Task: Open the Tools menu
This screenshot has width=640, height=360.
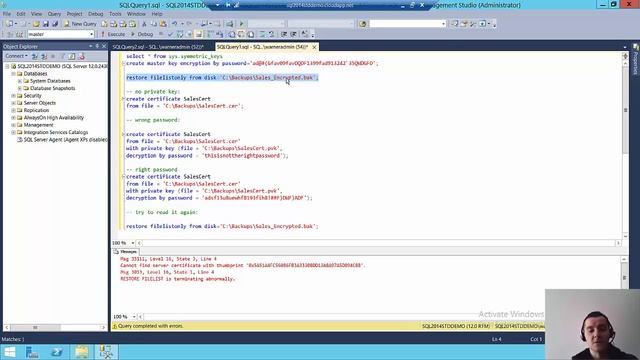Action: click(x=115, y=14)
